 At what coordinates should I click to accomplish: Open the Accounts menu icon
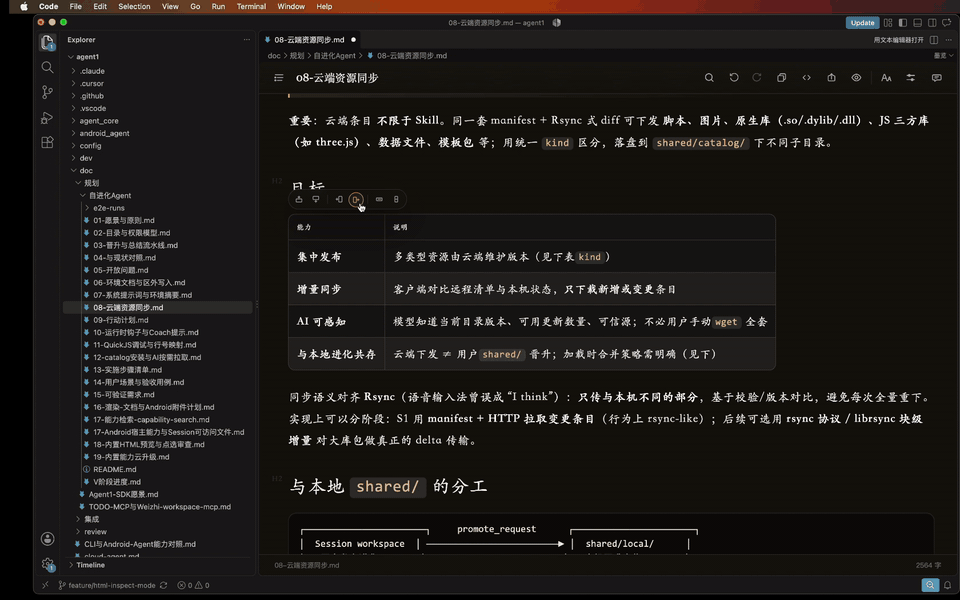coord(47,539)
